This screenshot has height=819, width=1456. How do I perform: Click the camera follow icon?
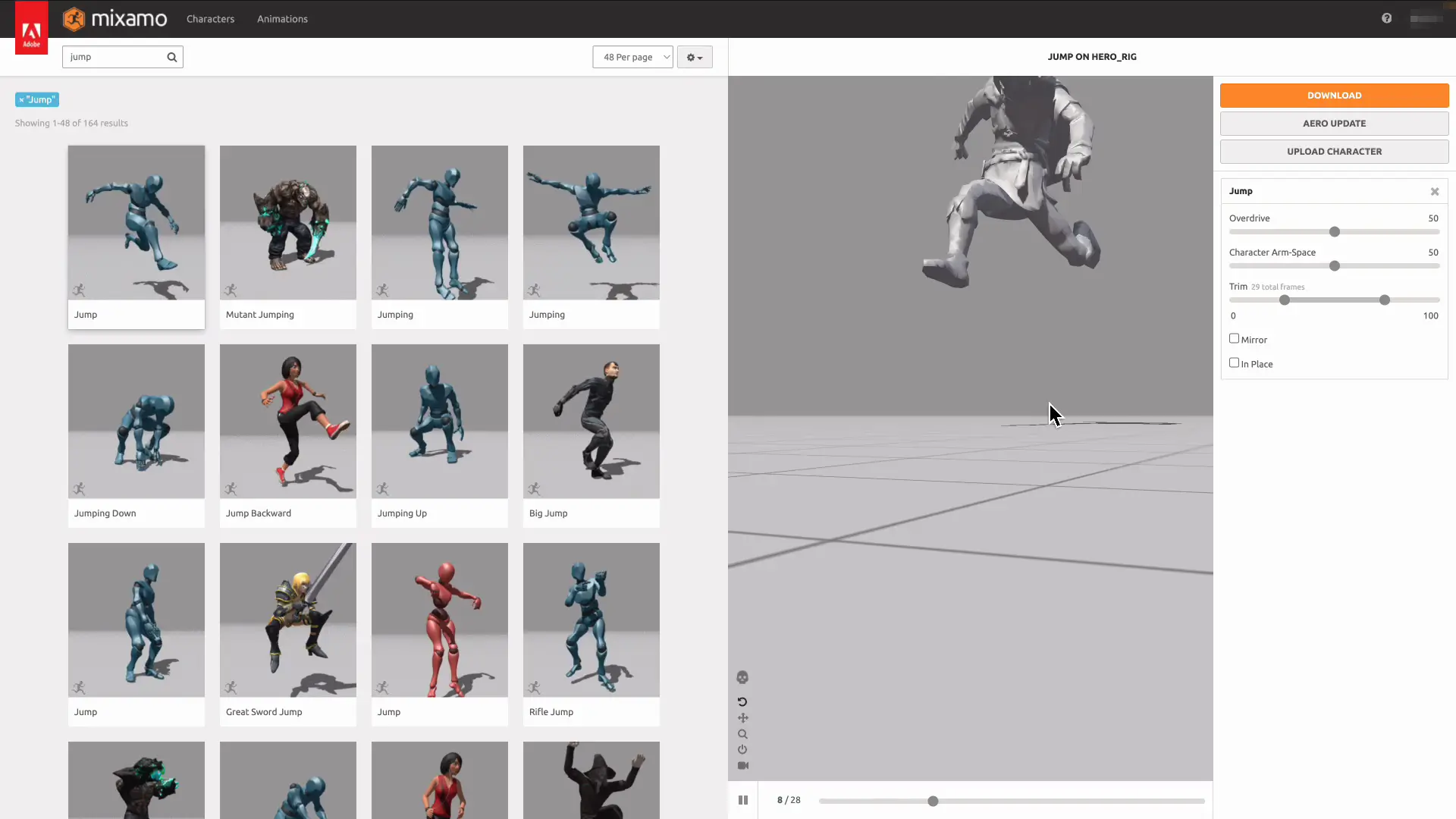[742, 765]
